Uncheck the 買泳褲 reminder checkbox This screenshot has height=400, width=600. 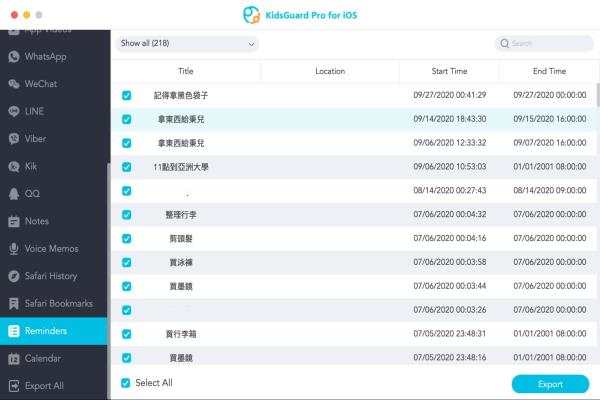127,262
